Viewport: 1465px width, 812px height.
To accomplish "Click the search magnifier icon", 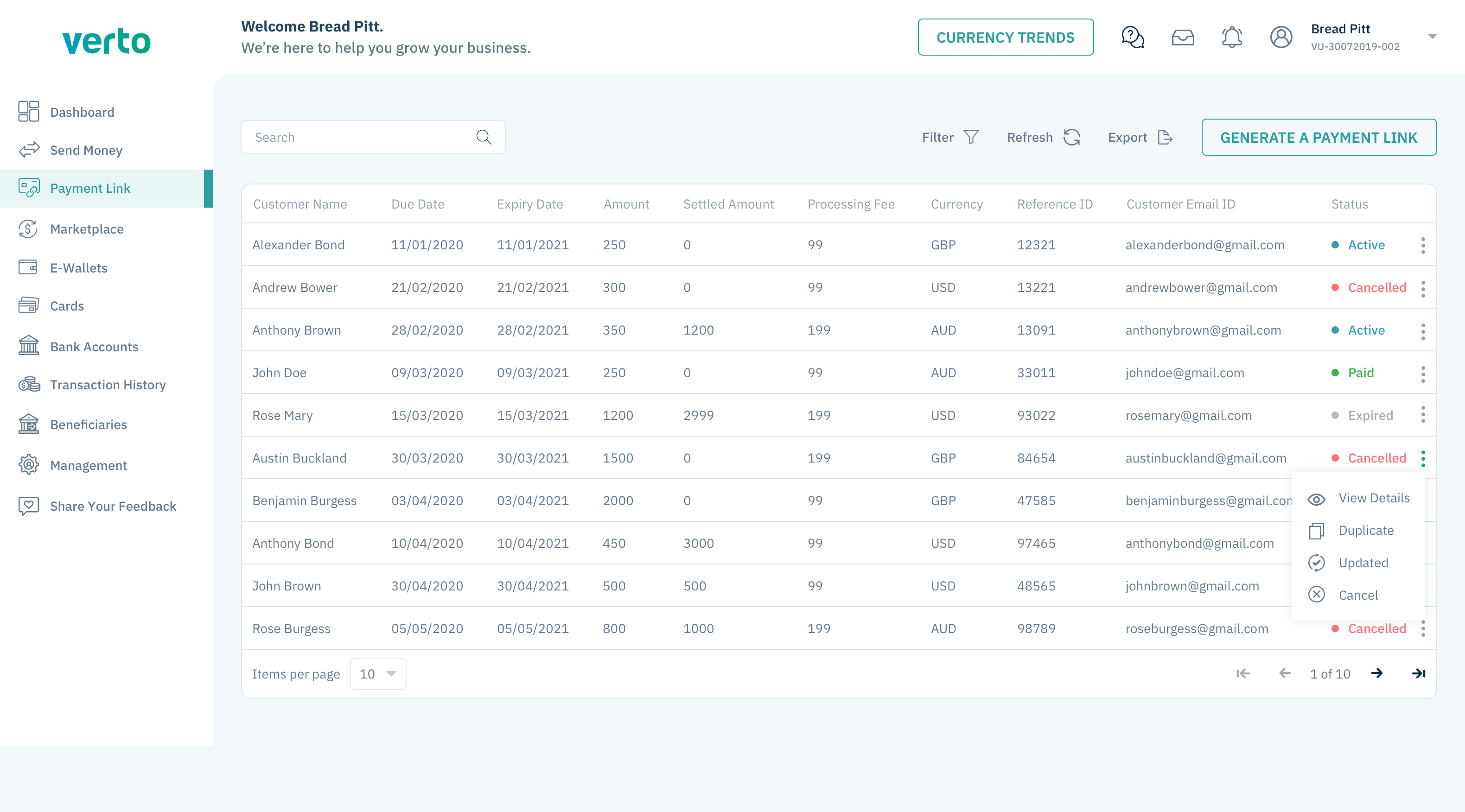I will pyautogui.click(x=484, y=137).
